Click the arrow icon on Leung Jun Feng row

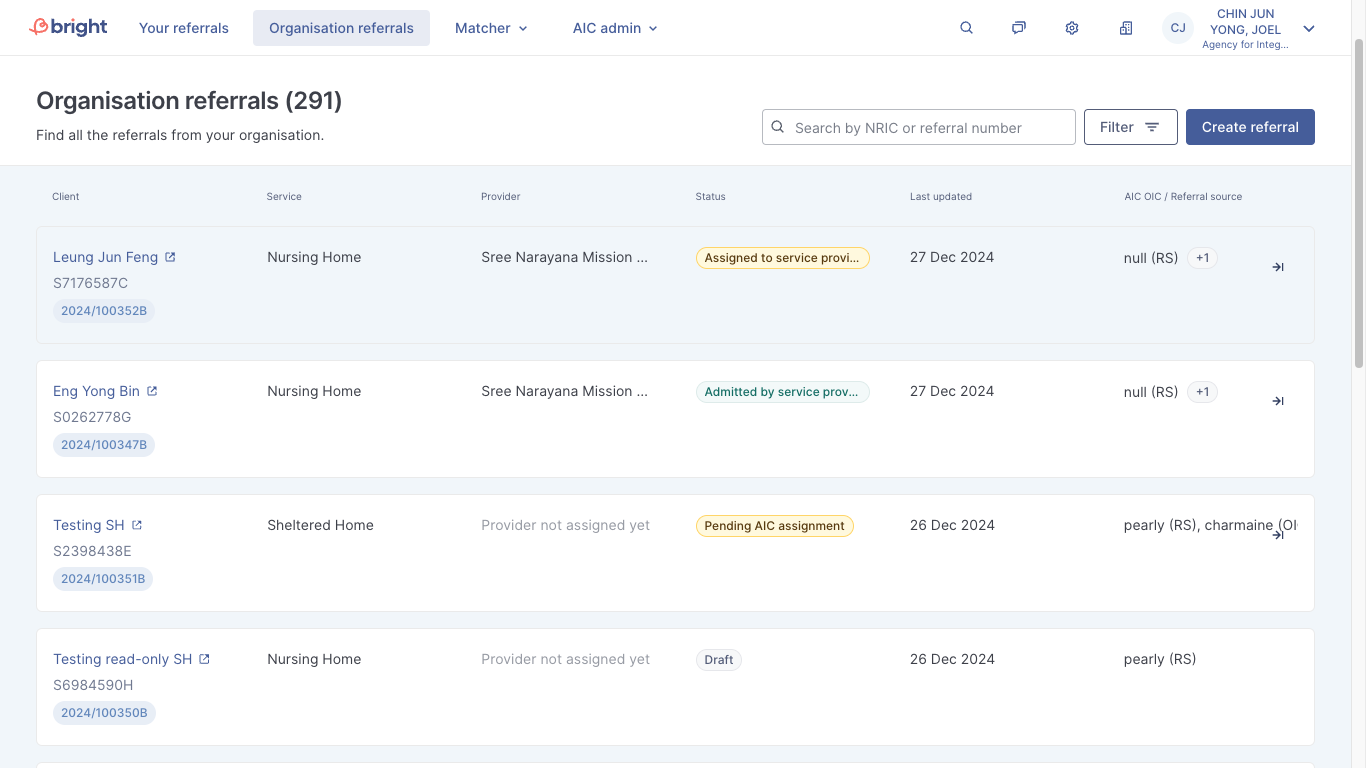(x=1278, y=267)
